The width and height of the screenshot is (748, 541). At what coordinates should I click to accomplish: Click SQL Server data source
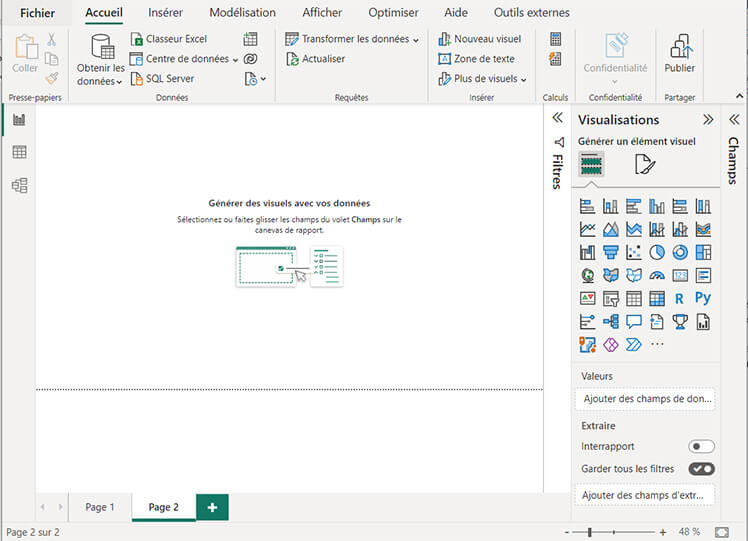162,79
